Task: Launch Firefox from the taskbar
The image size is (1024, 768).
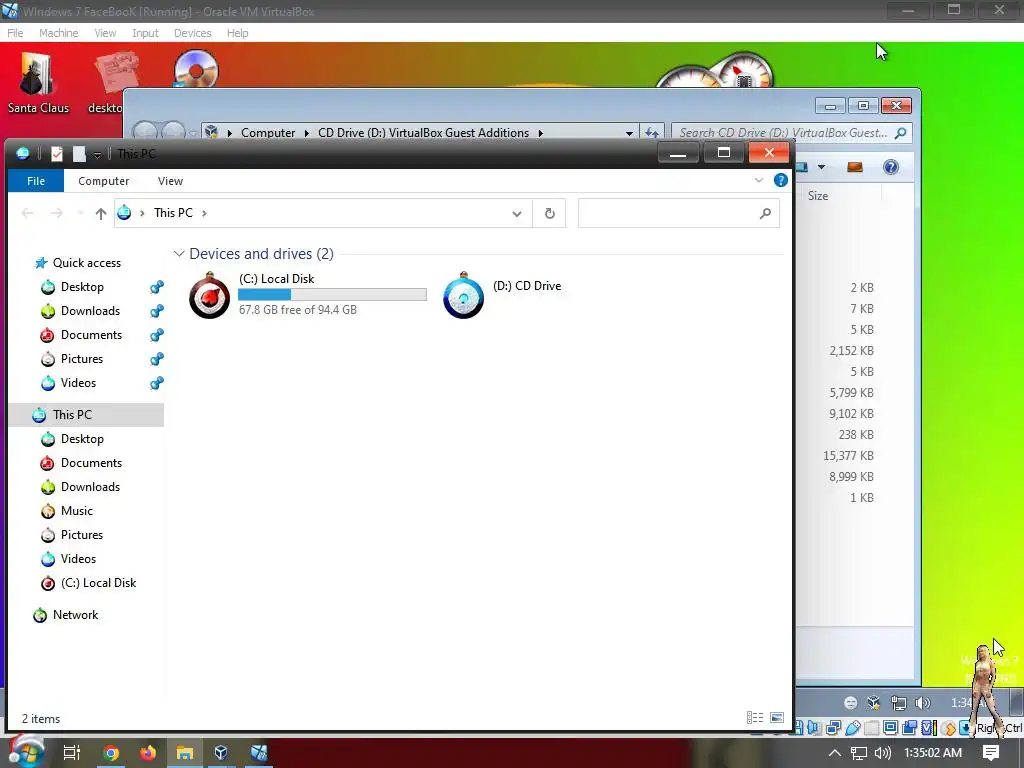Action: [x=148, y=752]
